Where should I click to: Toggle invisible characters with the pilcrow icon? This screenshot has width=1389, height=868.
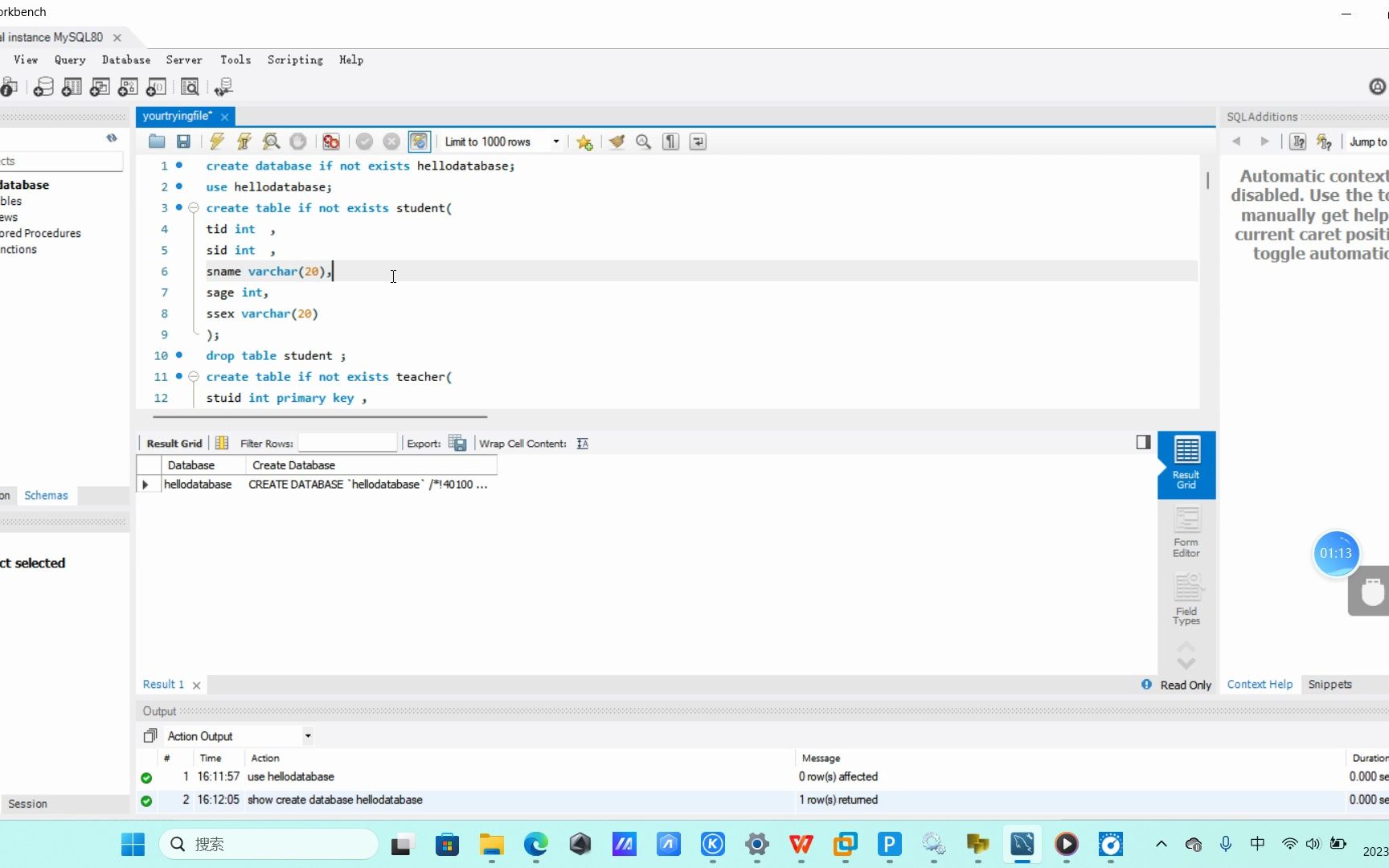coord(670,141)
